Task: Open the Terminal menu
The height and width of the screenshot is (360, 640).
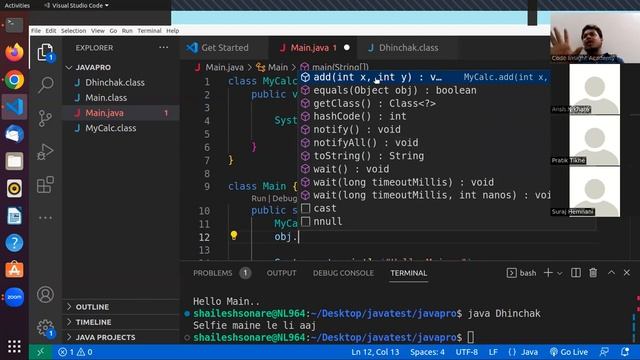Action: coord(149,31)
